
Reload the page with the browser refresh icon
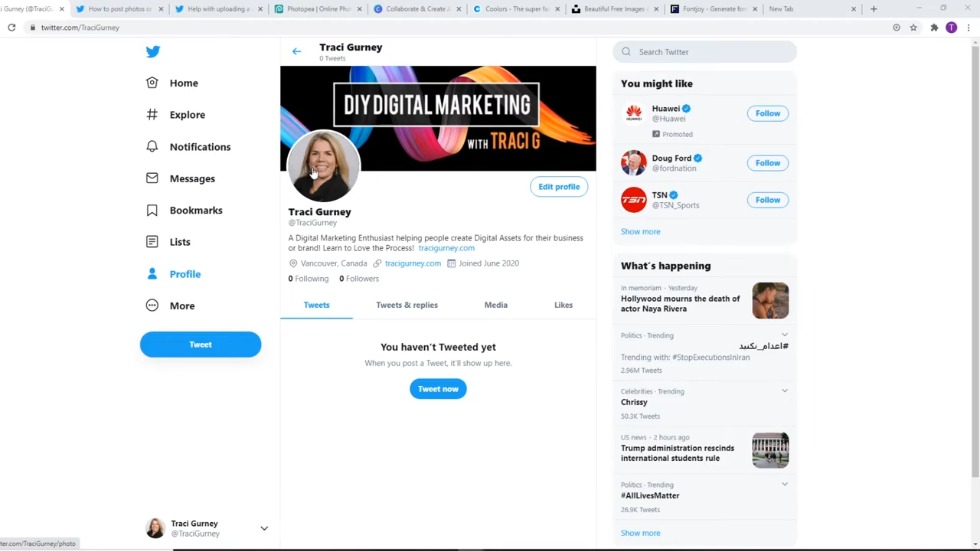click(x=11, y=27)
